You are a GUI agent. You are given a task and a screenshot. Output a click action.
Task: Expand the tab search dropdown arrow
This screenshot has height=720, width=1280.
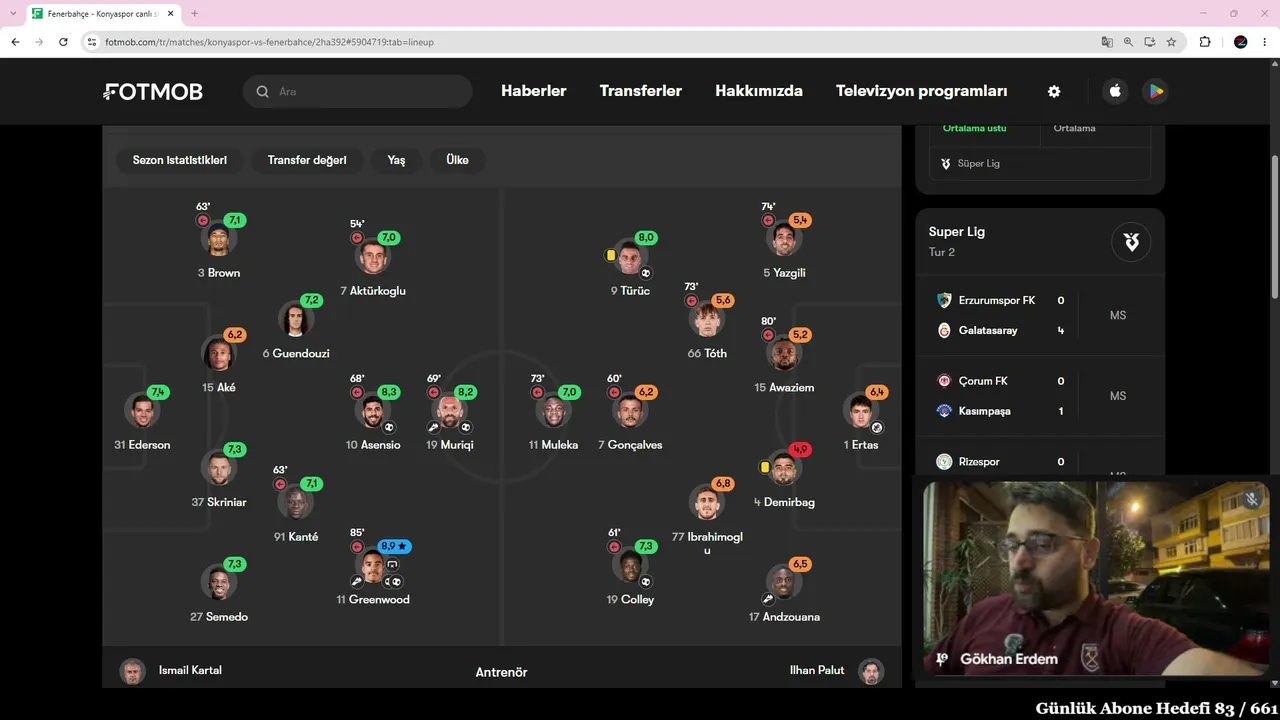pyautogui.click(x=13, y=14)
